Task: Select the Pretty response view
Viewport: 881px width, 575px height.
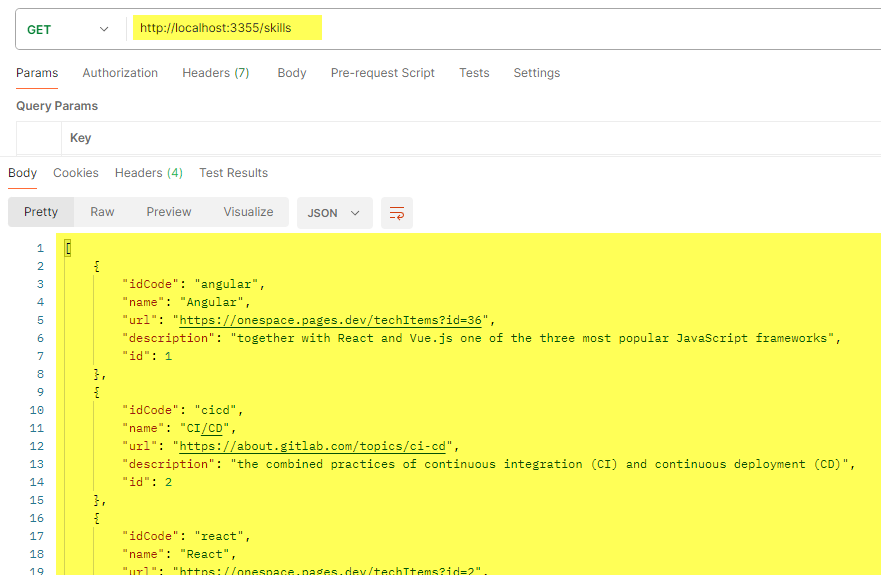Action: (x=41, y=212)
